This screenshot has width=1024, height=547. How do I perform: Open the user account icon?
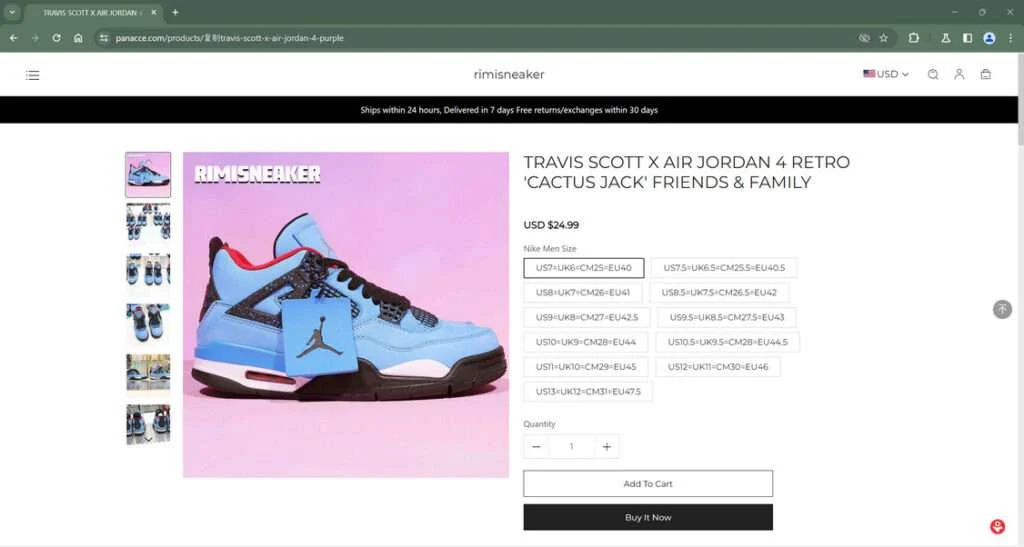(x=959, y=74)
